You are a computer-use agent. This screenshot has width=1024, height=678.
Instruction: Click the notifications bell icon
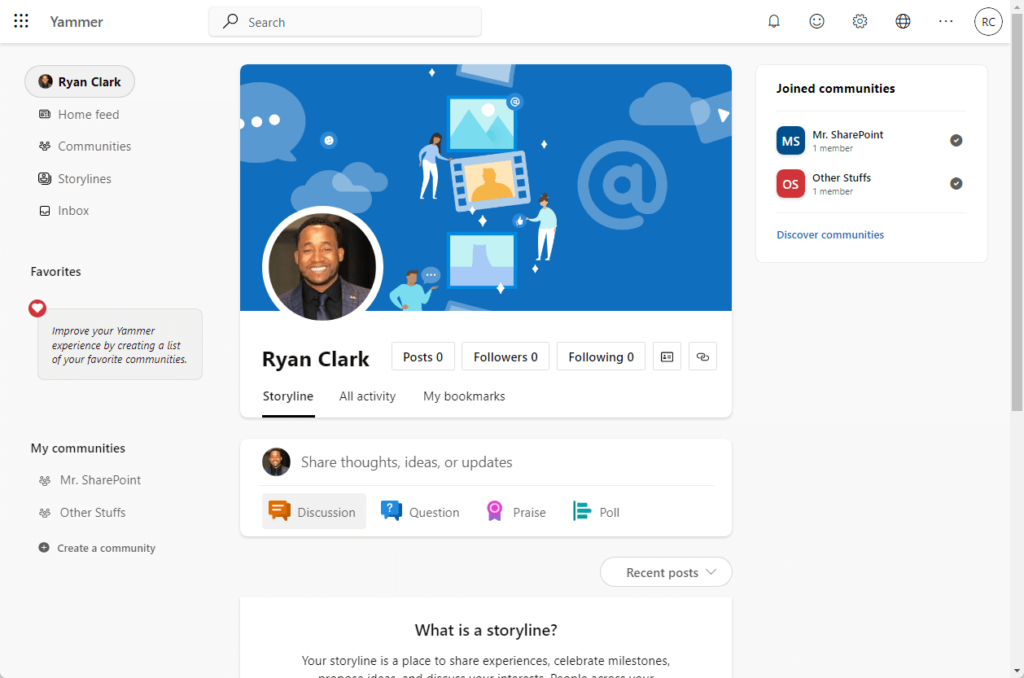pyautogui.click(x=774, y=22)
